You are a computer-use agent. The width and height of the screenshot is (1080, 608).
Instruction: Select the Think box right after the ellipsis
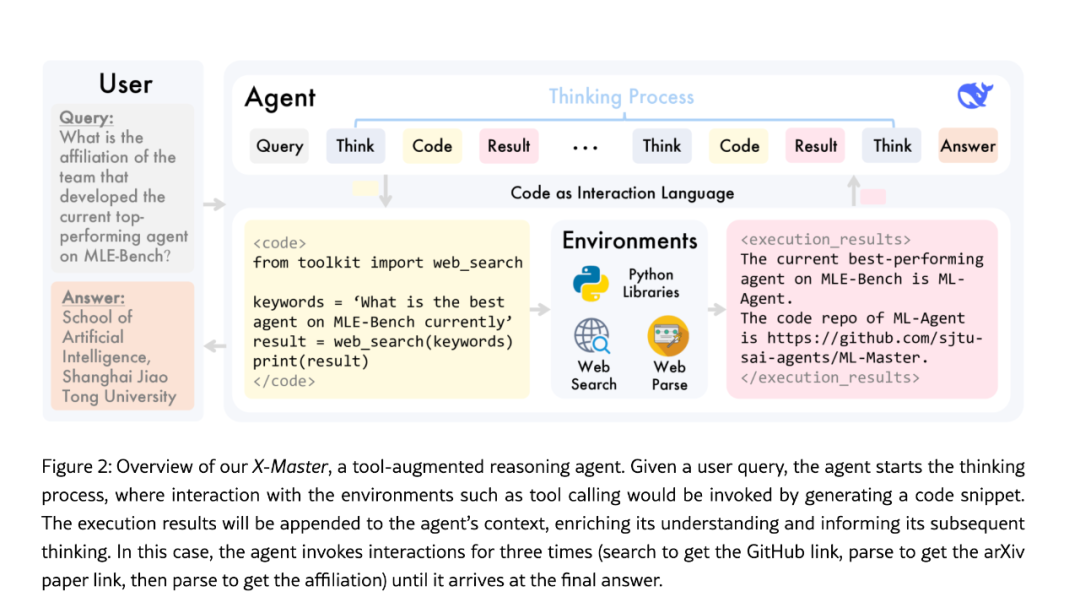click(662, 146)
